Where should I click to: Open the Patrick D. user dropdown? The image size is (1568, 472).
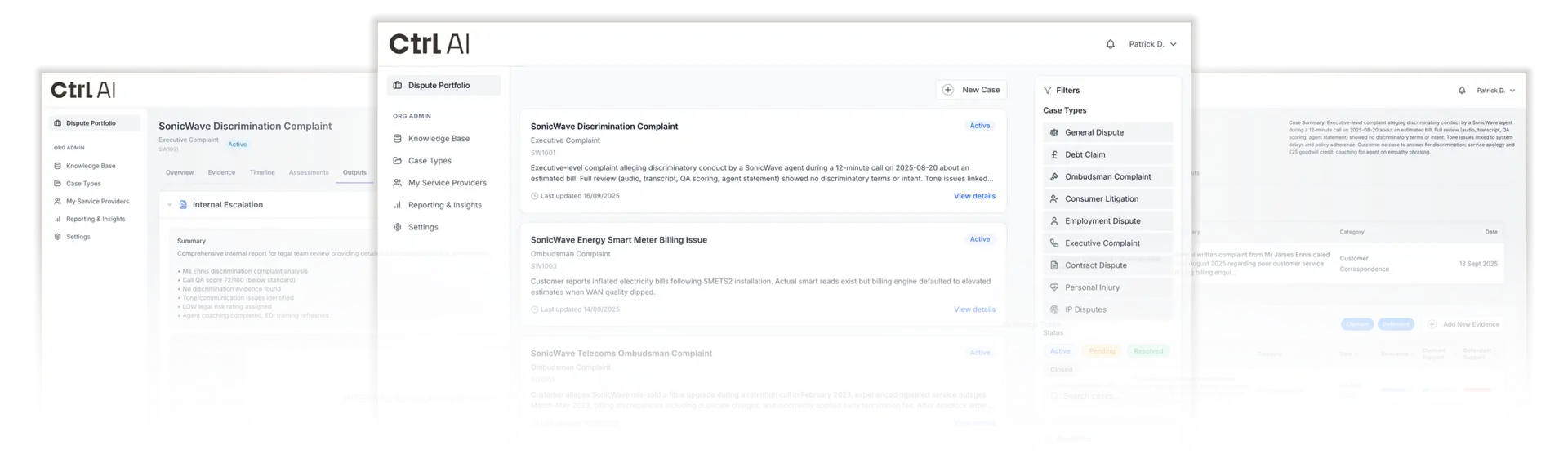(x=1152, y=44)
